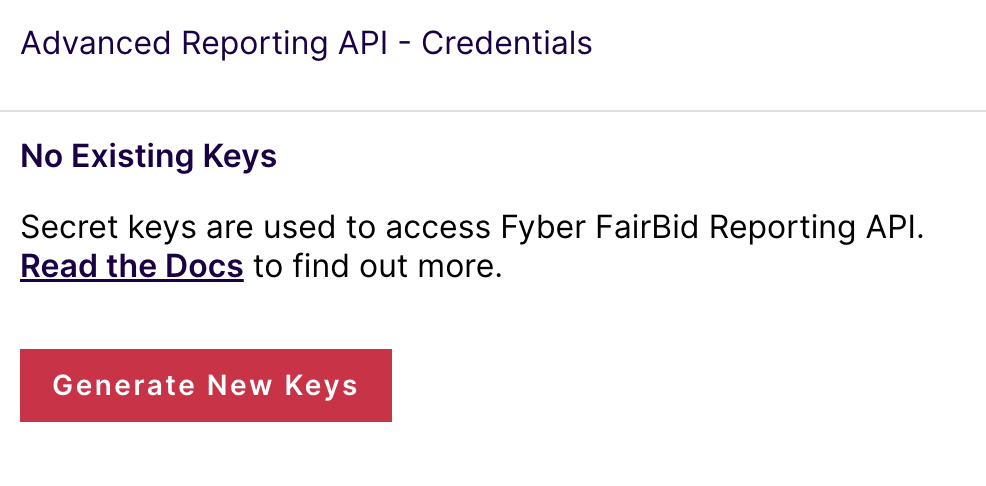The height and width of the screenshot is (486, 986).
Task: Click the word "Credentials" in the header
Action: point(507,44)
